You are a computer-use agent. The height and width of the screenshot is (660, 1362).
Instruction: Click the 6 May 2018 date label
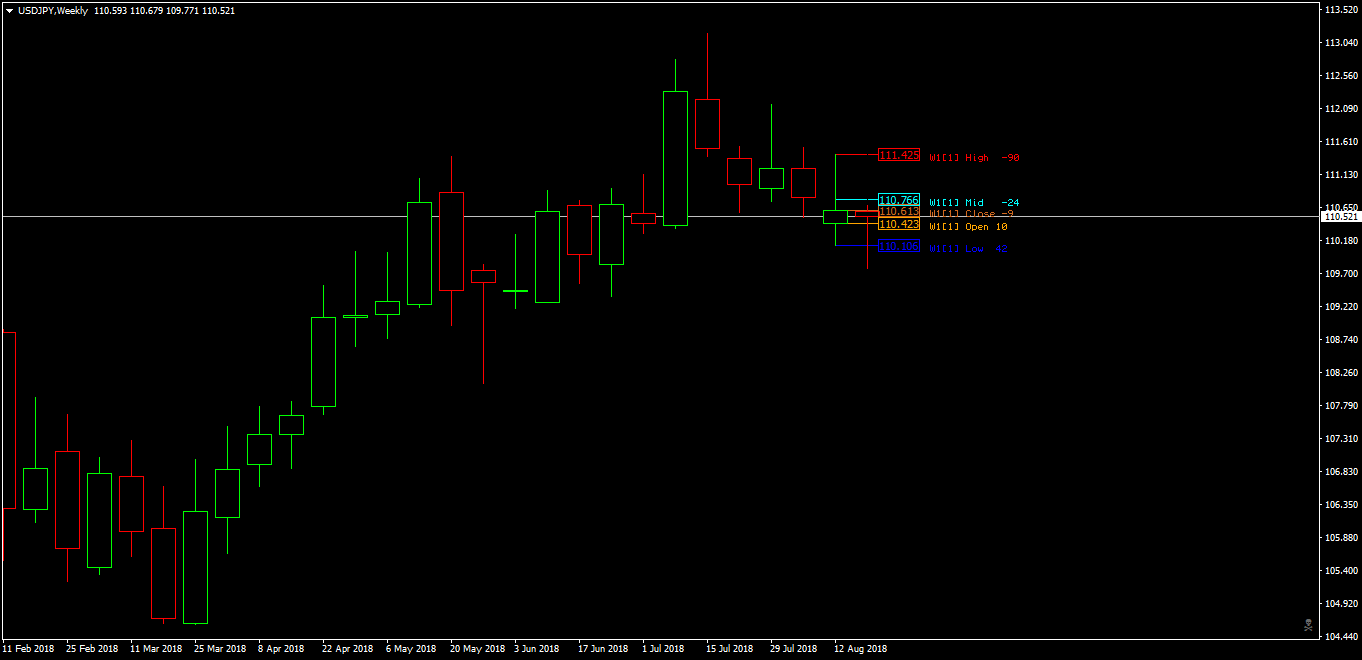[x=411, y=649]
